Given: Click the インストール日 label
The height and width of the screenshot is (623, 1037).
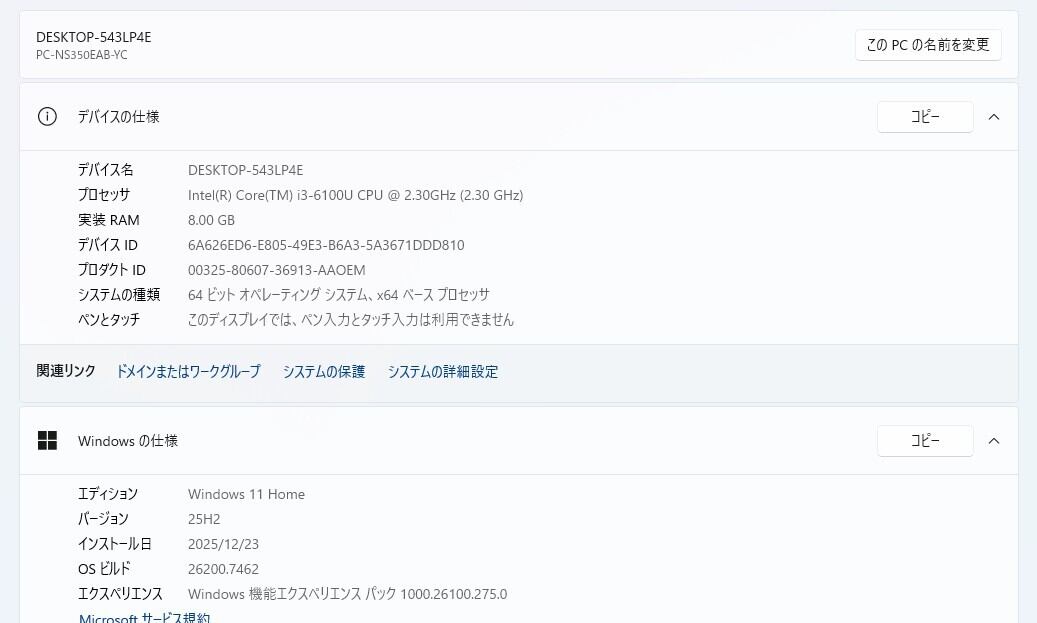Looking at the screenshot, I should click(x=115, y=544).
